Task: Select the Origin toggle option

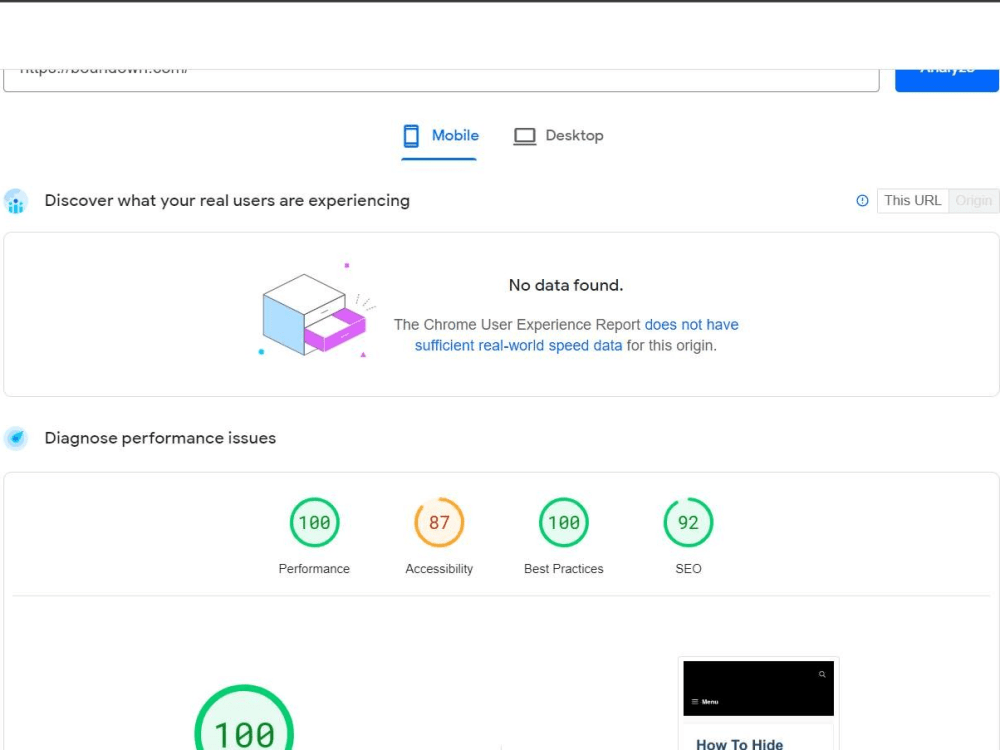Action: (973, 200)
